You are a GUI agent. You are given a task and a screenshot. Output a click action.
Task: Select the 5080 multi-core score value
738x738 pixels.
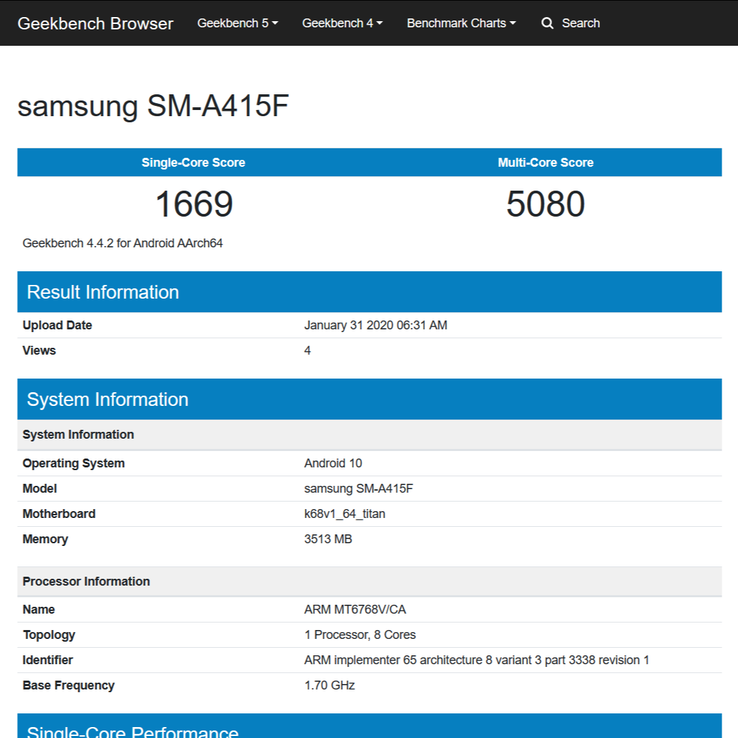(x=545, y=204)
